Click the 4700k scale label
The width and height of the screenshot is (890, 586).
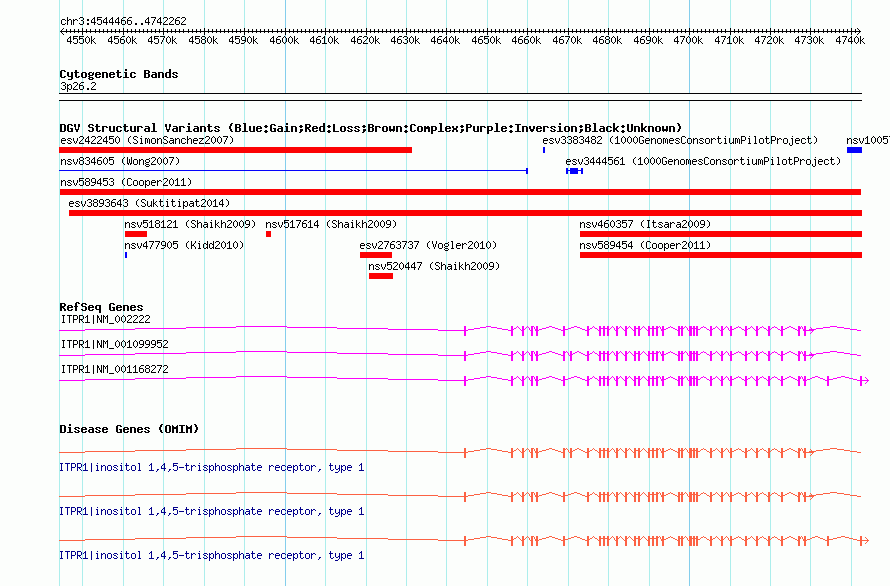click(x=688, y=40)
